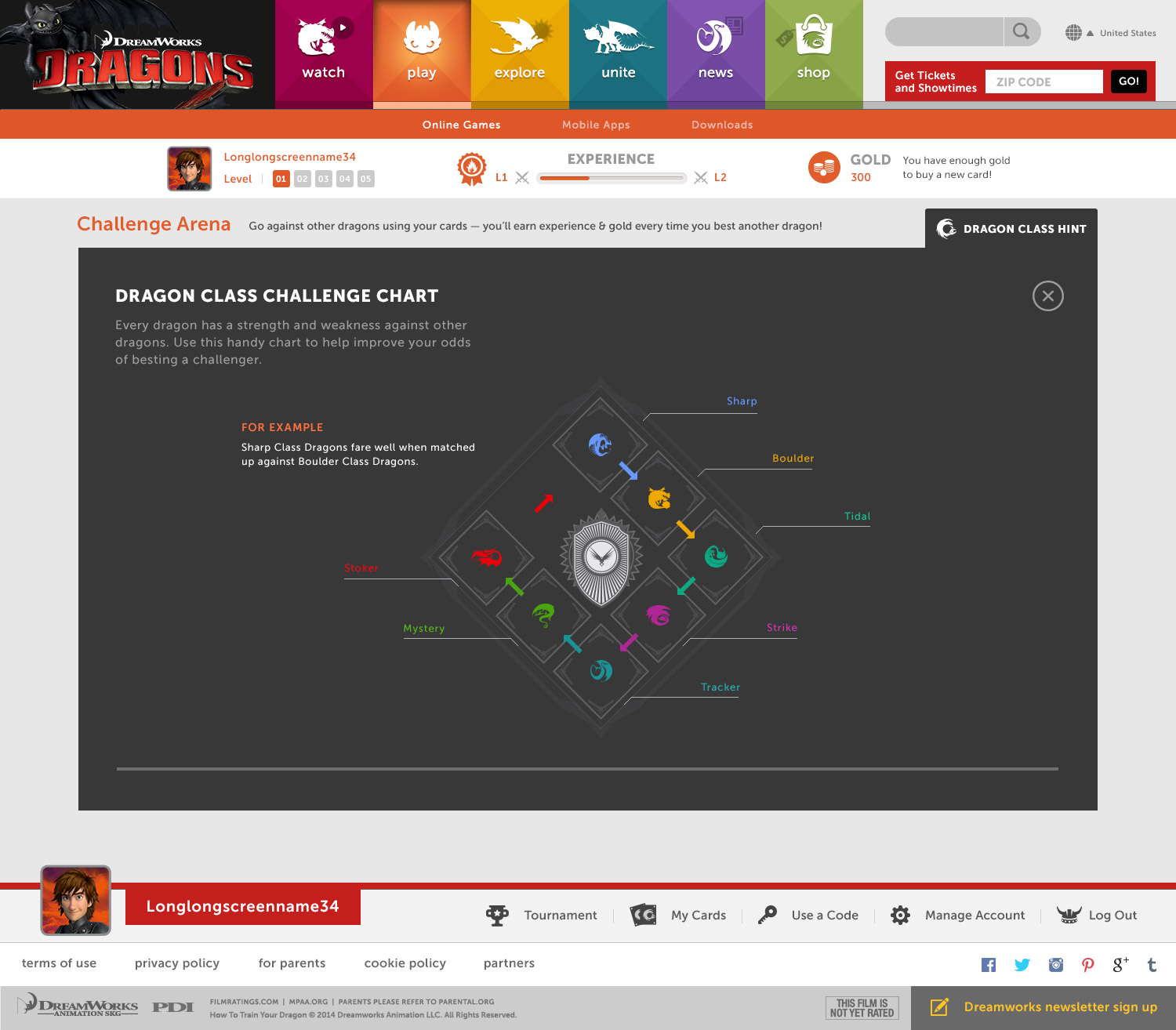
Task: Click the Stoker class label
Action: (x=361, y=568)
